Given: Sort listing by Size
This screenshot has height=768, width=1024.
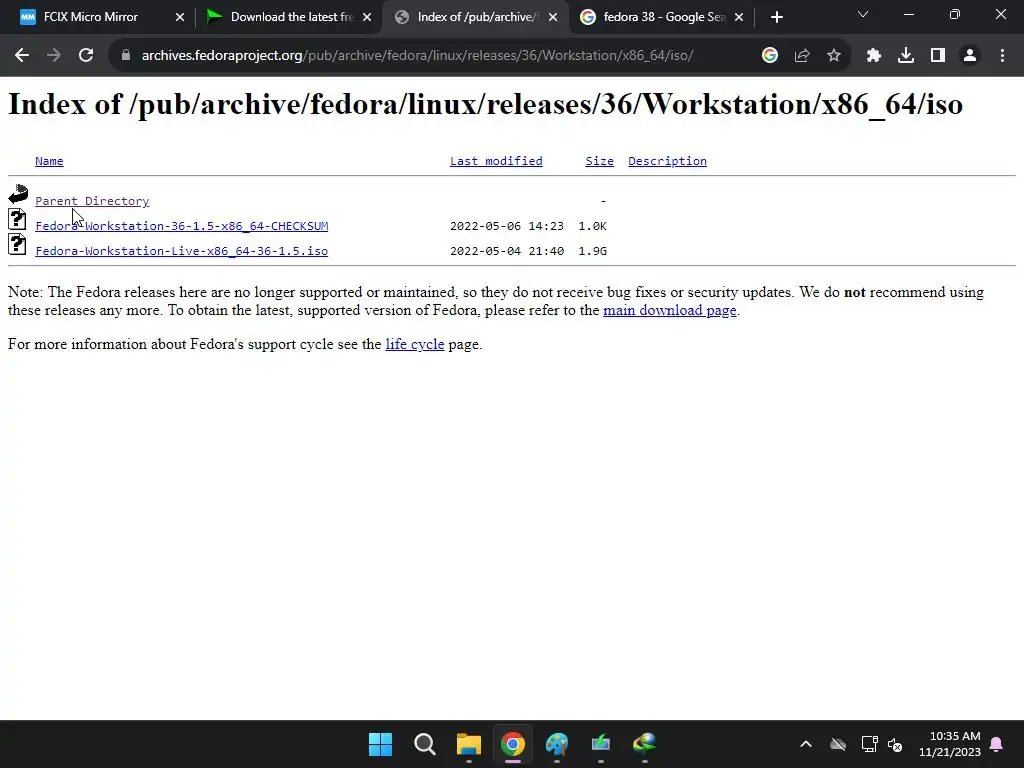Looking at the screenshot, I should [x=600, y=161].
